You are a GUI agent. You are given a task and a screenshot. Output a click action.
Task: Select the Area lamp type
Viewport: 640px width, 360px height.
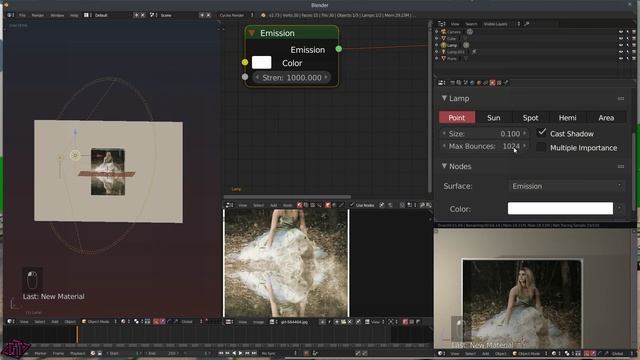[606, 118]
